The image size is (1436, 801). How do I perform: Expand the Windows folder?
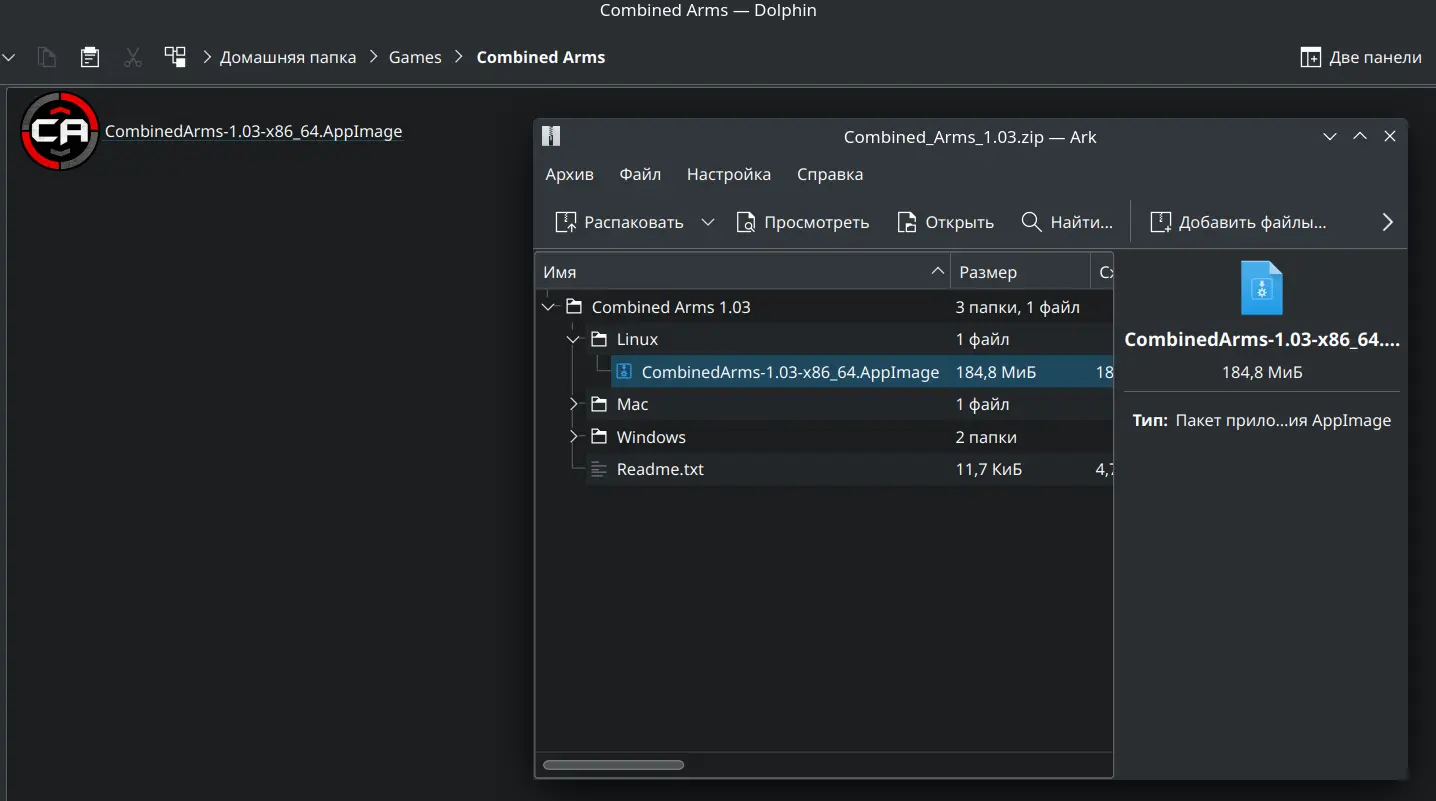(573, 437)
